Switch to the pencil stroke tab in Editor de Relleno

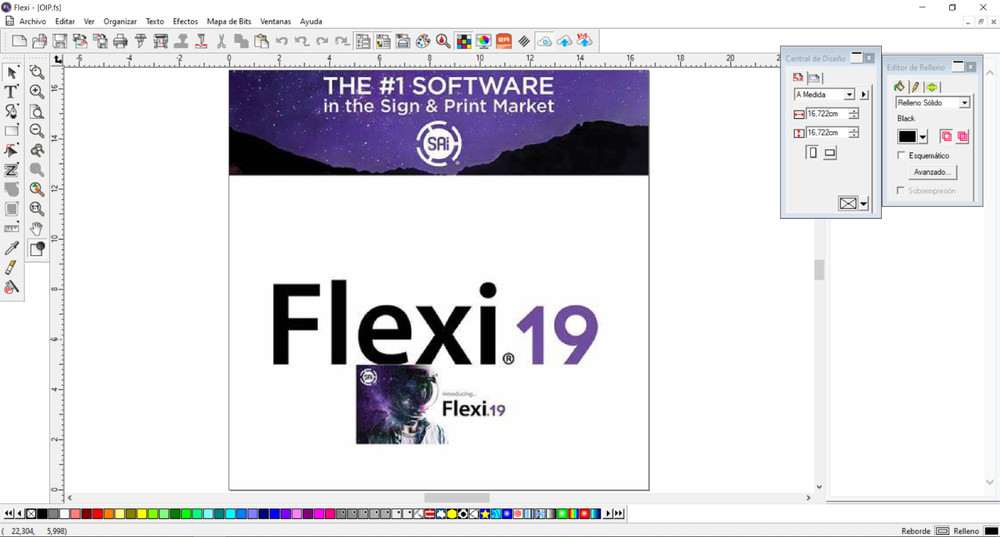pyautogui.click(x=915, y=87)
